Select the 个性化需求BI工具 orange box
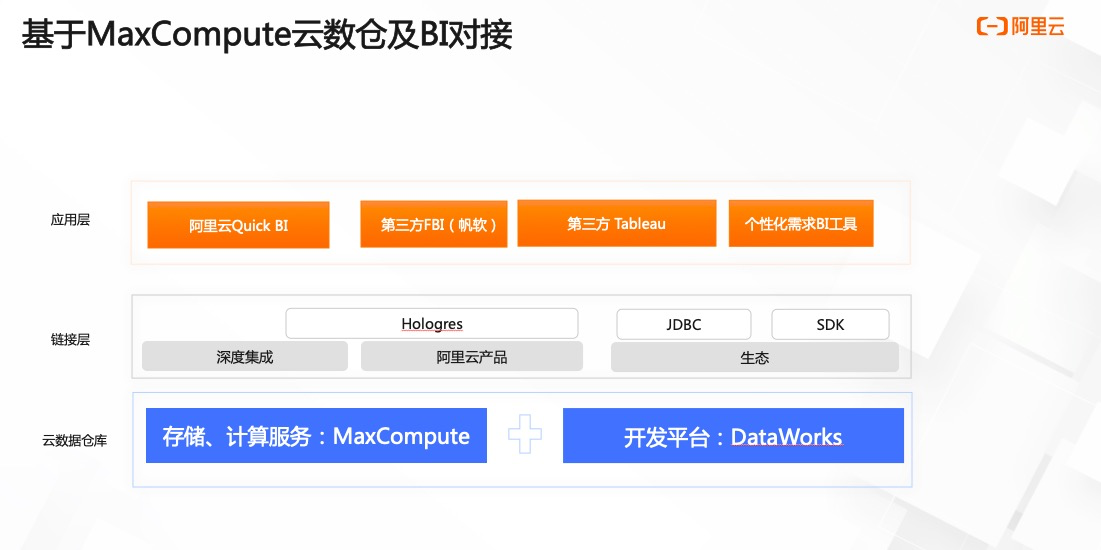The image size is (1101, 550). (800, 223)
